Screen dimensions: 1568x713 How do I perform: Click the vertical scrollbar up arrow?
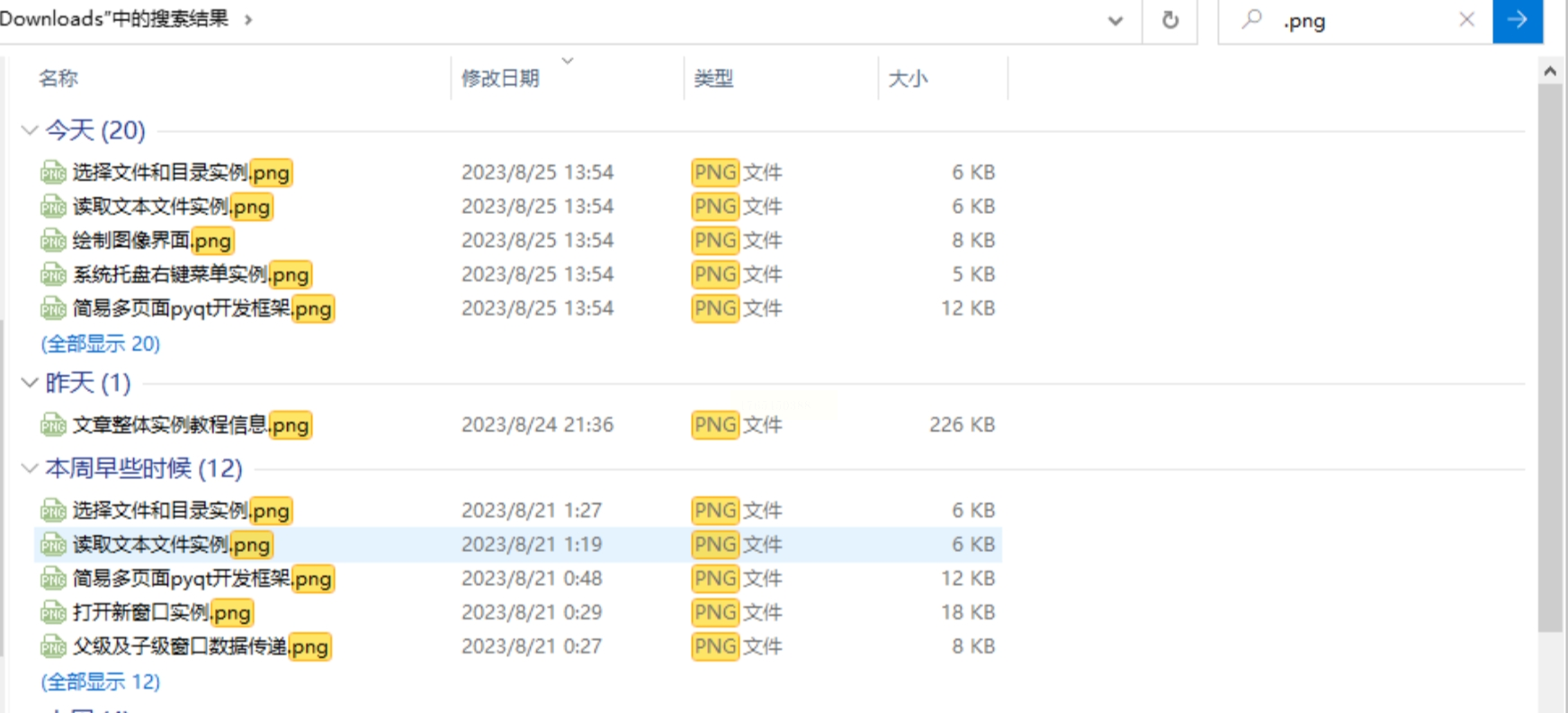click(1550, 70)
